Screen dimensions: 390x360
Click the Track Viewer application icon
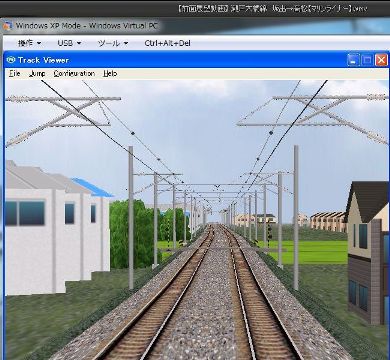(x=11, y=60)
